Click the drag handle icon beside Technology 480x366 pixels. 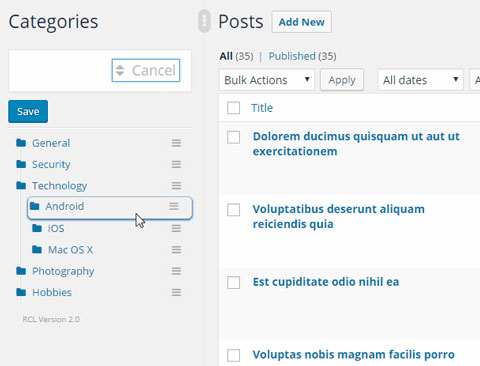point(176,186)
